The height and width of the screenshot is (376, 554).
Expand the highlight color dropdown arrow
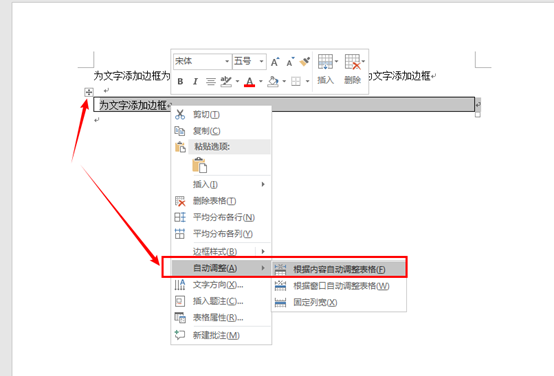(237, 82)
